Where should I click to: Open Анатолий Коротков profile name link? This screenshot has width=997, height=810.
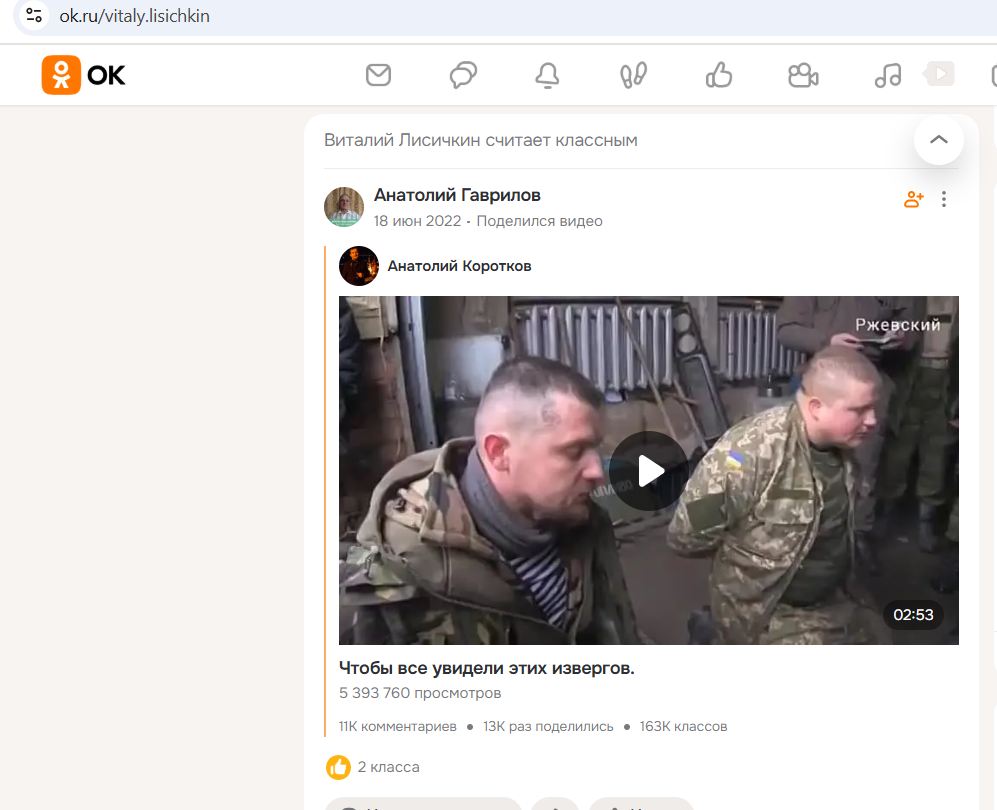459,266
